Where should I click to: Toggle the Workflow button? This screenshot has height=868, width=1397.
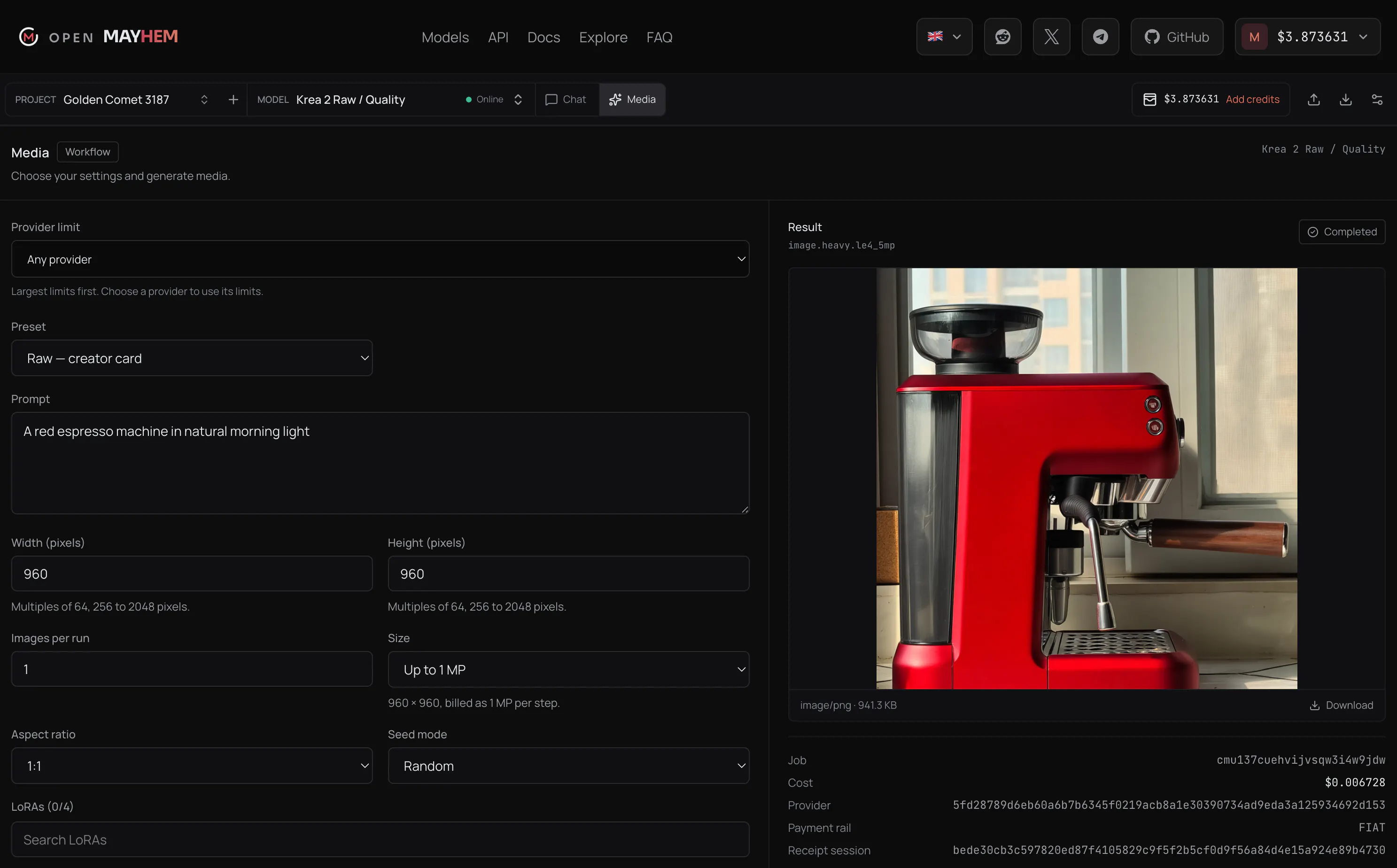coord(88,152)
